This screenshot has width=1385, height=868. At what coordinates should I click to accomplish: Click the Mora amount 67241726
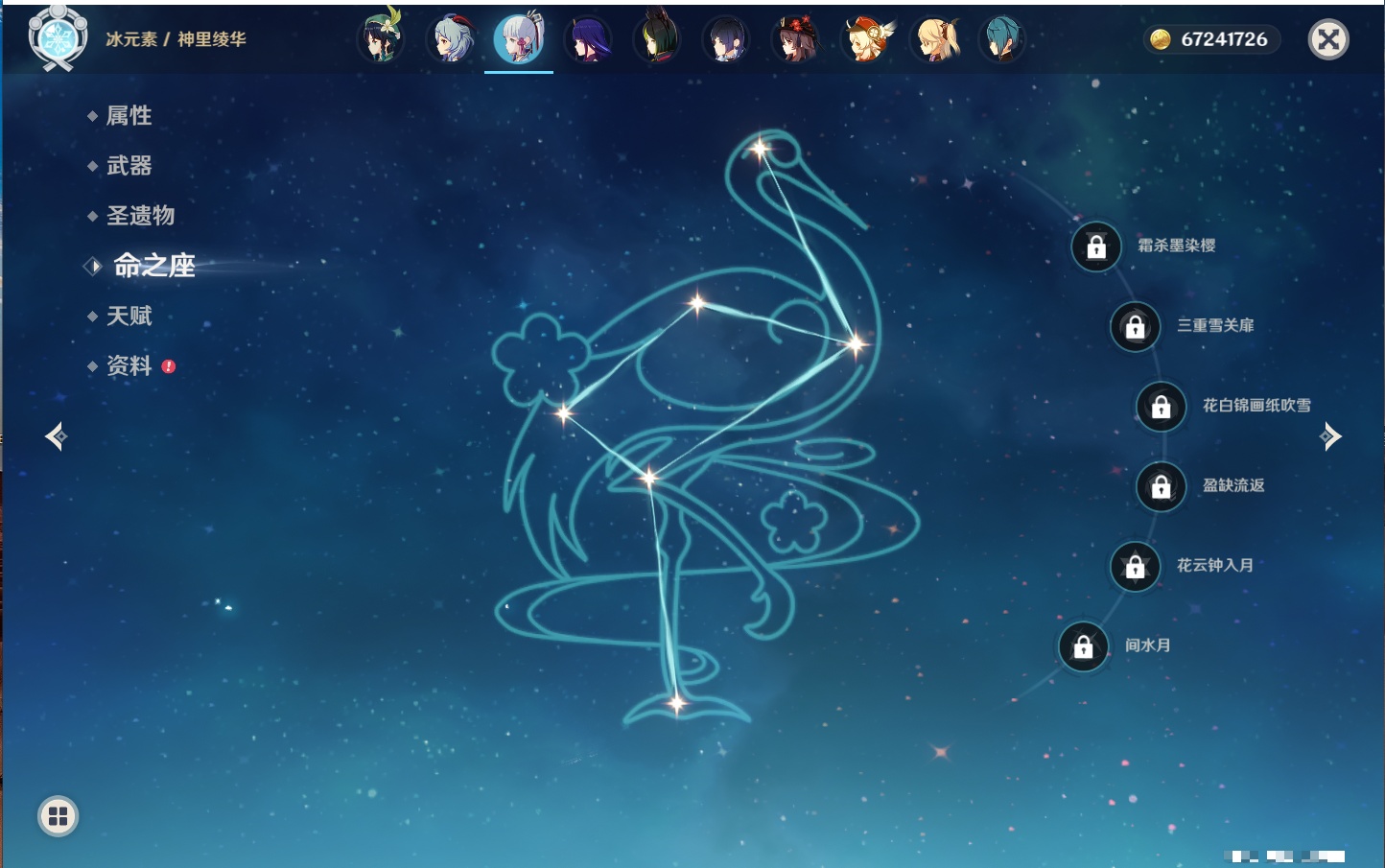(x=1224, y=39)
